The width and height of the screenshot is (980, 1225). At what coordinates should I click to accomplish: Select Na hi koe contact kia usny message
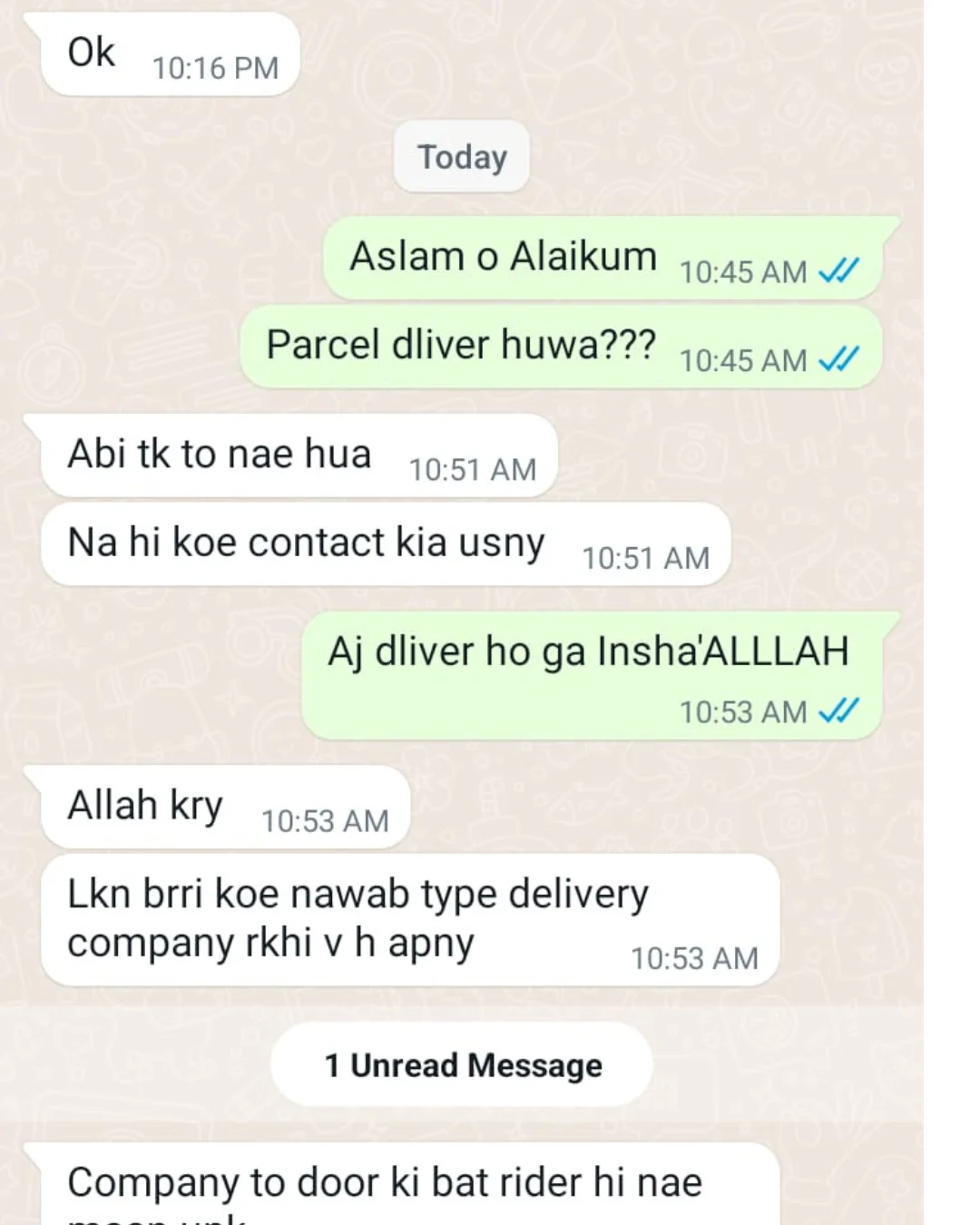(x=386, y=544)
